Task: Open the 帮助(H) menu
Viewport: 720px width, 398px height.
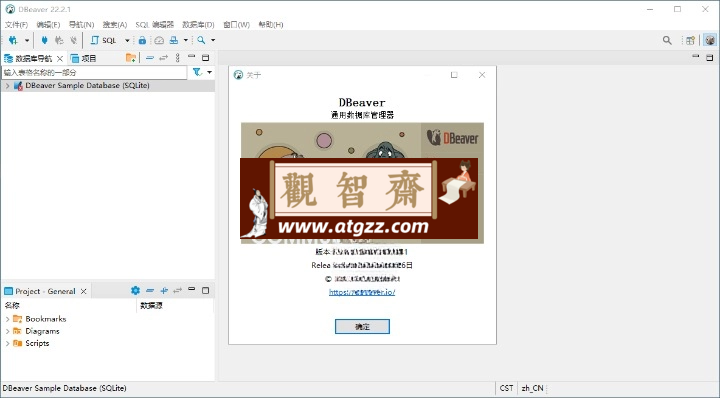Action: point(271,24)
